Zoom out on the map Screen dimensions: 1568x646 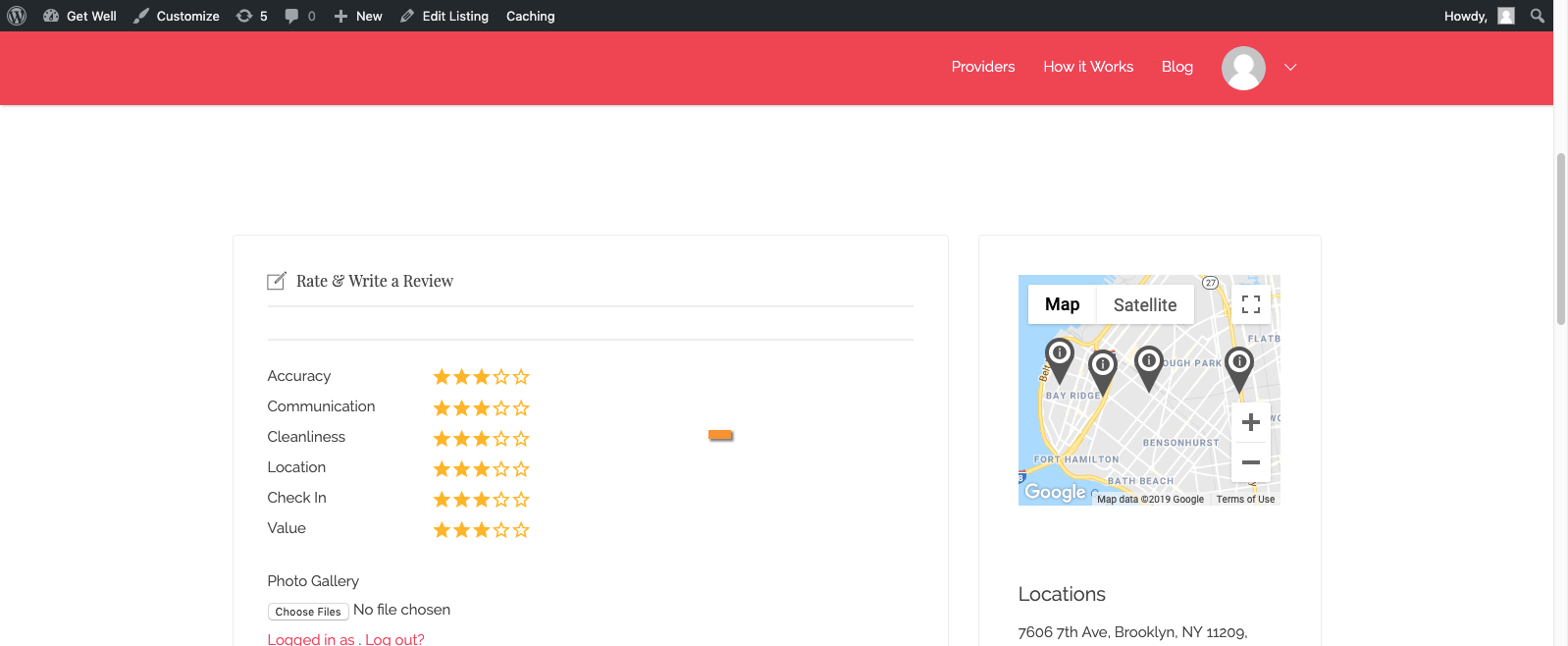click(1251, 462)
